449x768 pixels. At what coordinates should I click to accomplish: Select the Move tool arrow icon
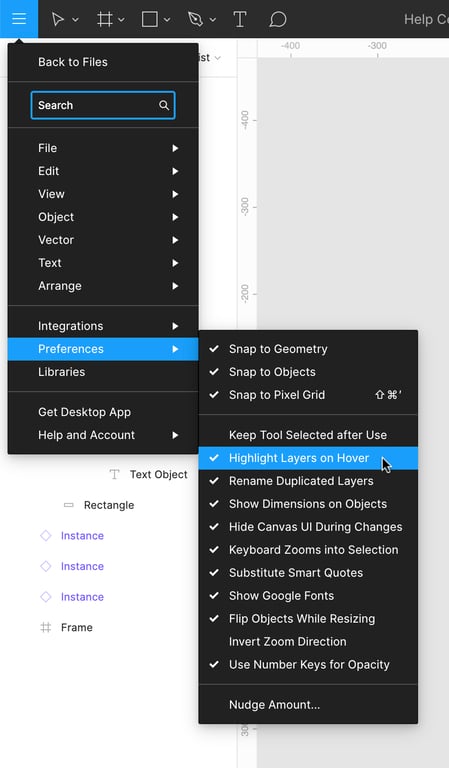[x=58, y=19]
